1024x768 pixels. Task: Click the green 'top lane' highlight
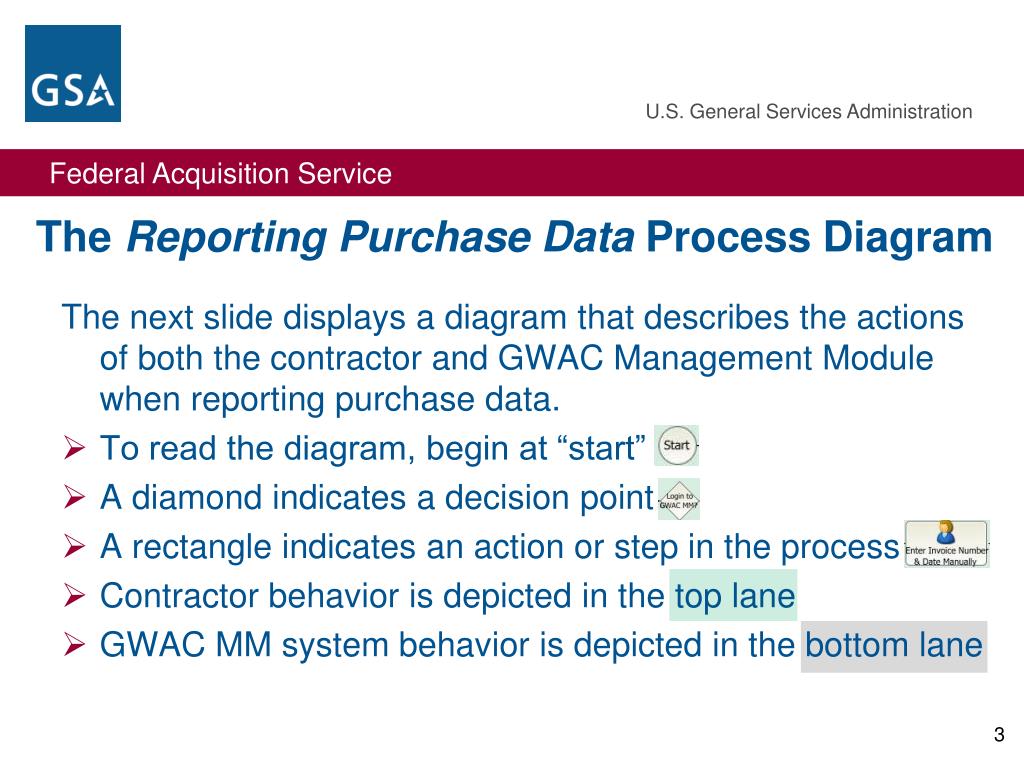733,595
